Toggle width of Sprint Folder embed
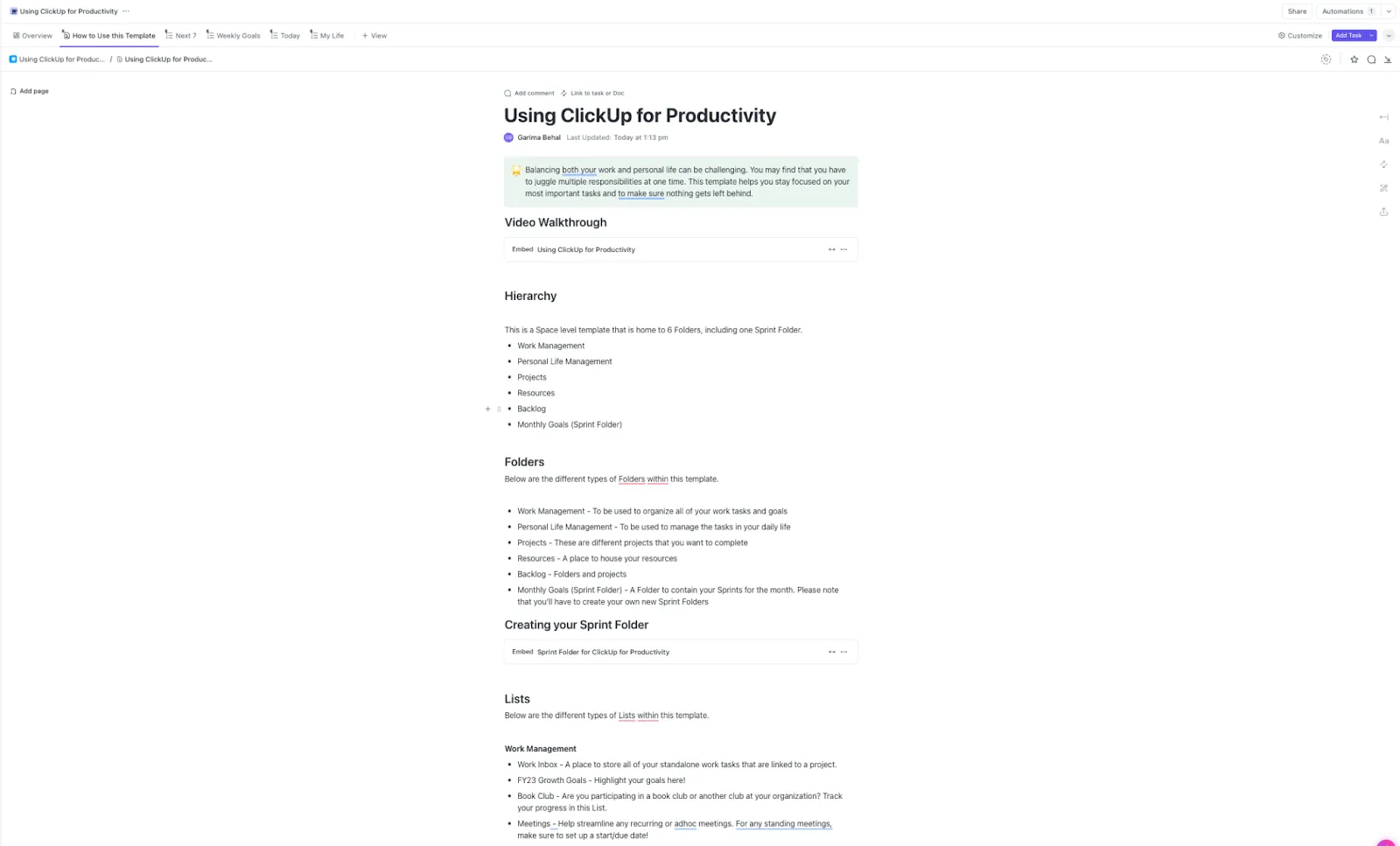1400x846 pixels. click(x=831, y=652)
